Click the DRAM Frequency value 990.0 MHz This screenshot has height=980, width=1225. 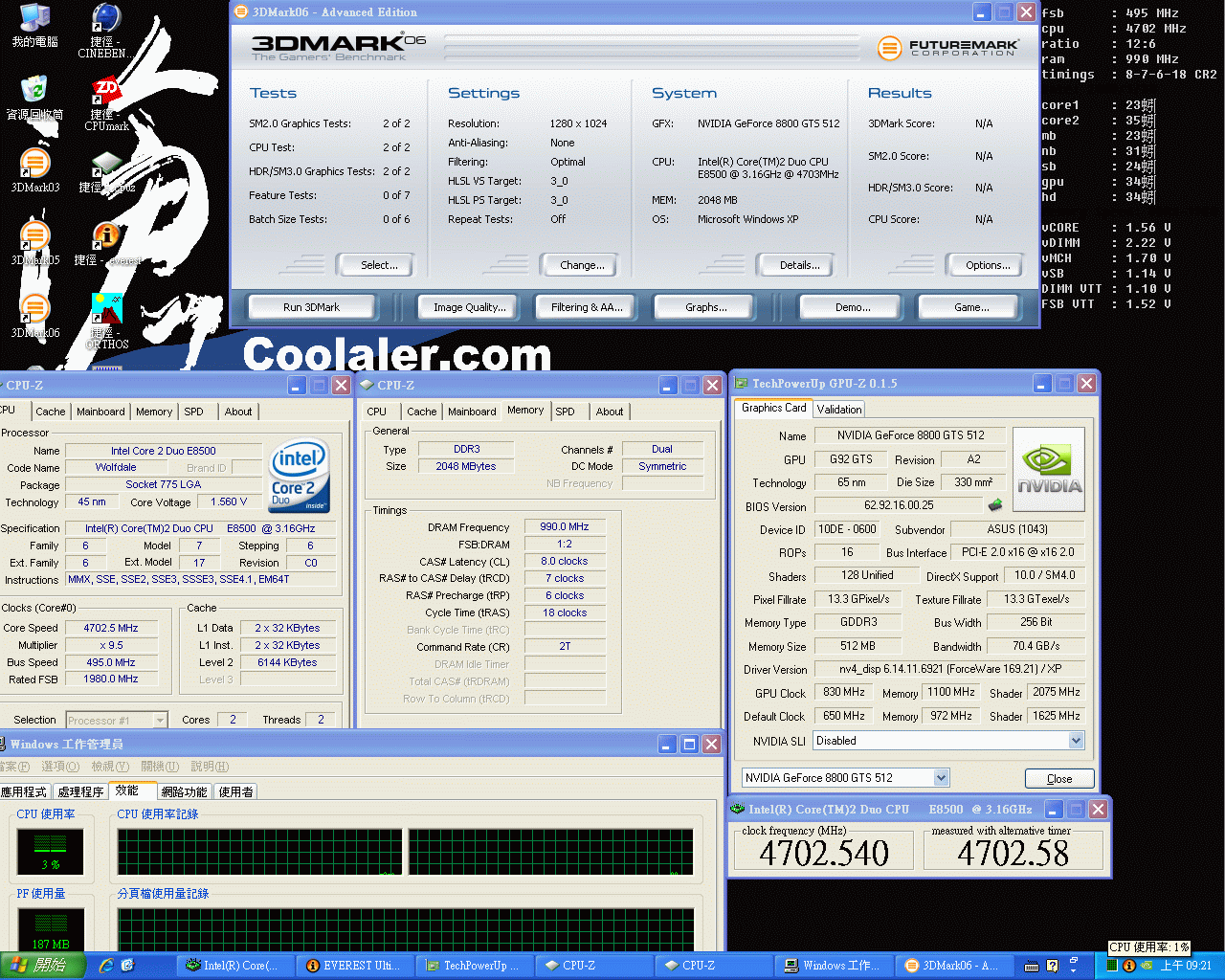pyautogui.click(x=565, y=526)
